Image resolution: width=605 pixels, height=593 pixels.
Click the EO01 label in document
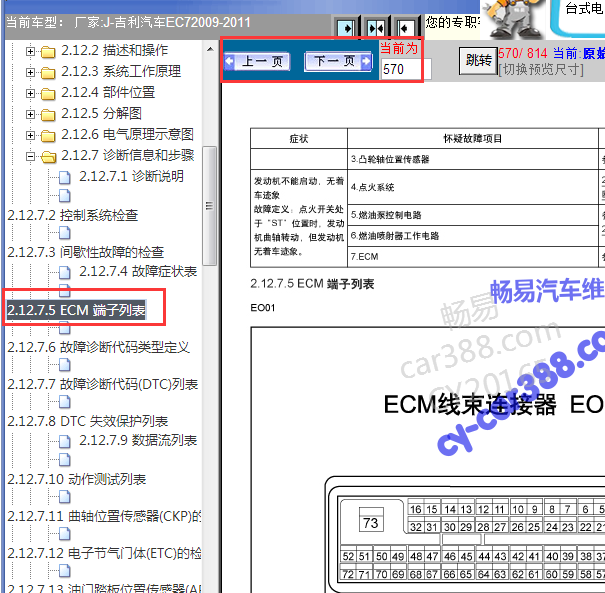(x=263, y=308)
